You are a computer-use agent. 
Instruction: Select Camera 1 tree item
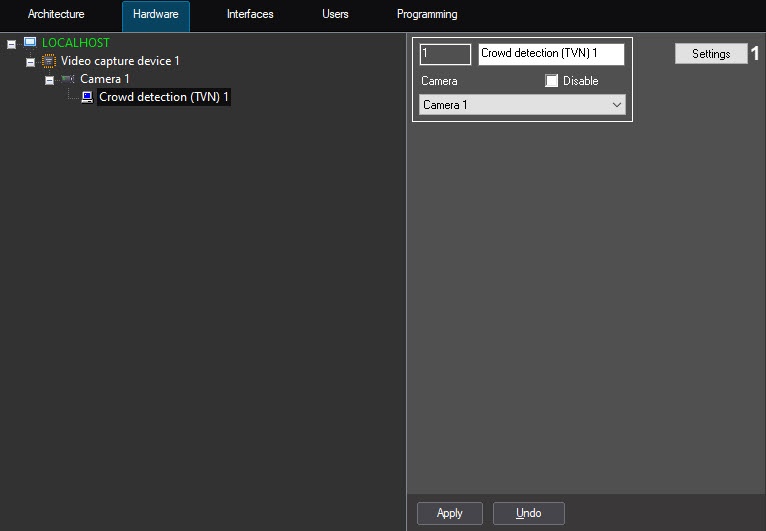click(105, 79)
